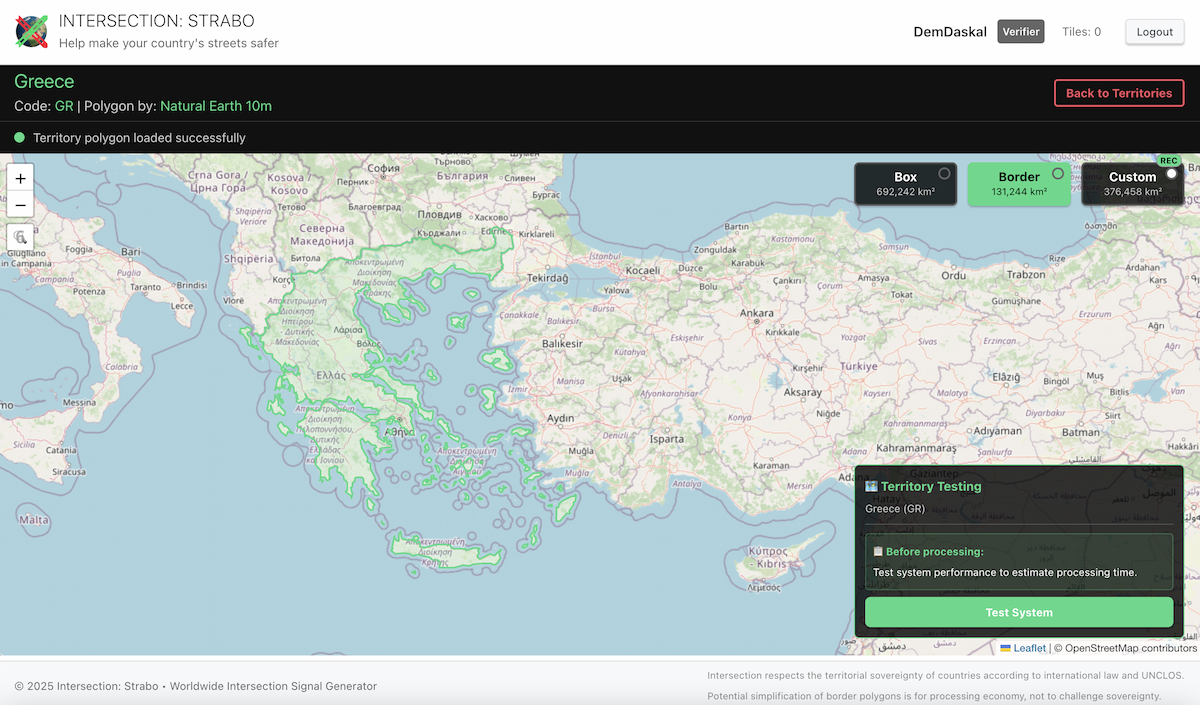Zoom in using the map plus control

pyautogui.click(x=20, y=178)
